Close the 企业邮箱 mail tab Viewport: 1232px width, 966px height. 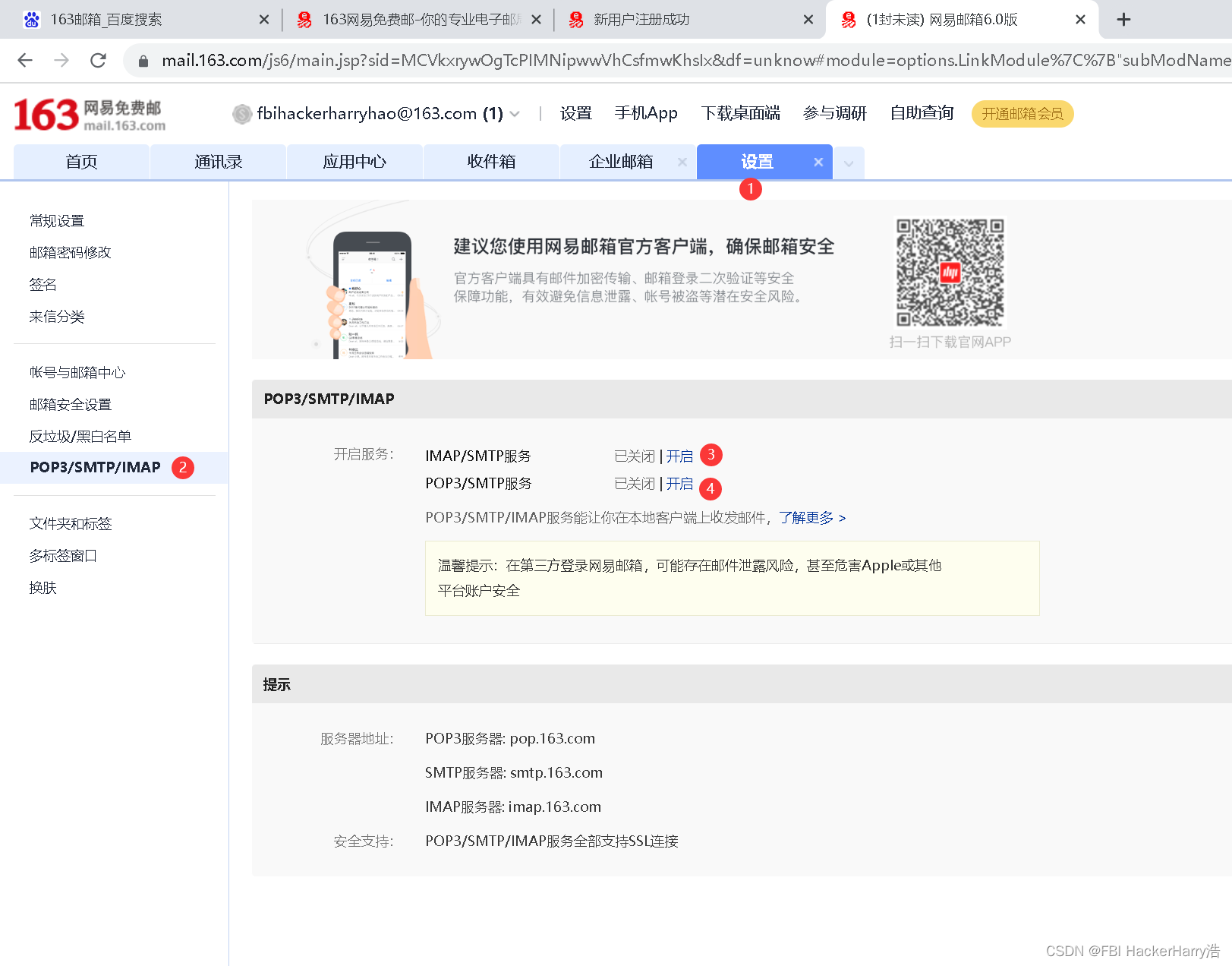point(682,162)
